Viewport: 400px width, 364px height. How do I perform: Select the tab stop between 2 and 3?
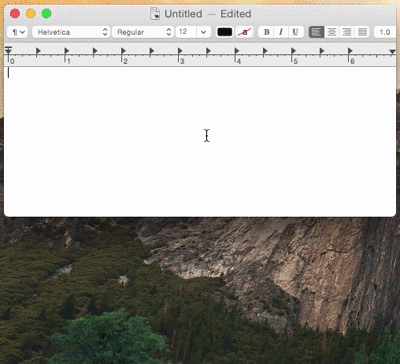pos(151,51)
